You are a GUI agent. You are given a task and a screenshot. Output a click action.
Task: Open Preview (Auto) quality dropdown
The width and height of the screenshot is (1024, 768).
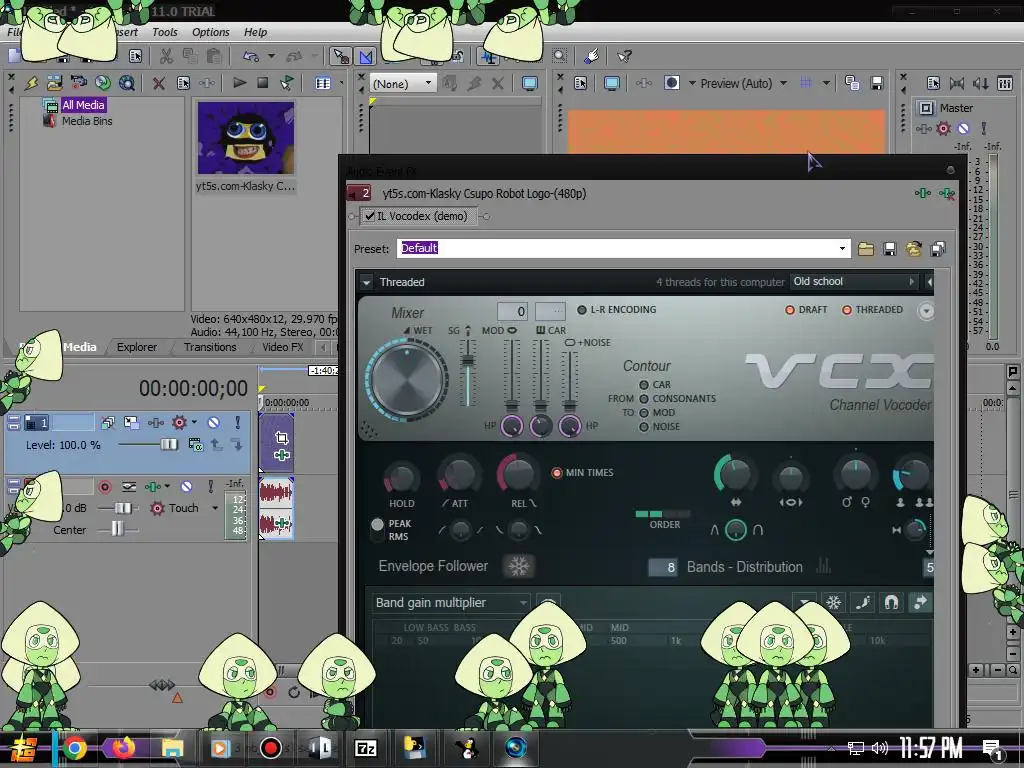pos(783,83)
